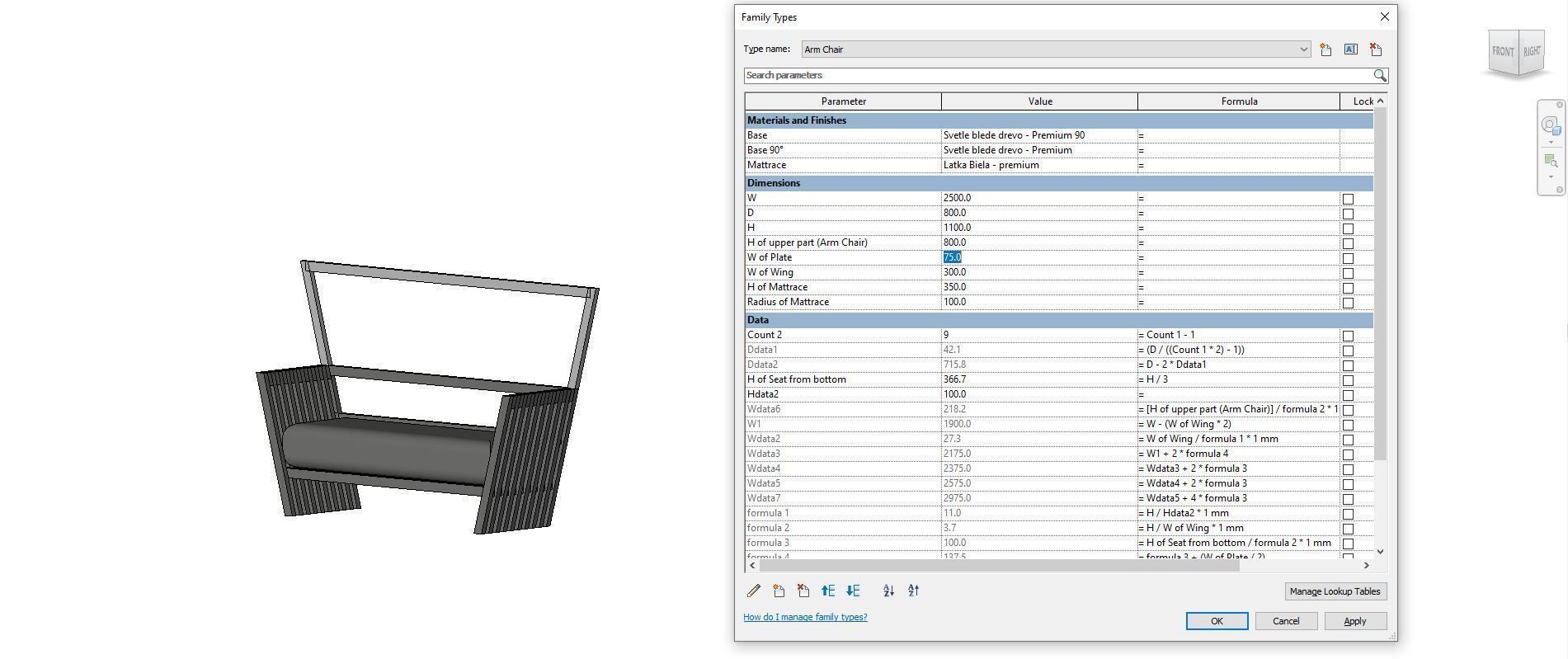
Task: Click the Move Parameter Down icon
Action: pyautogui.click(x=853, y=591)
